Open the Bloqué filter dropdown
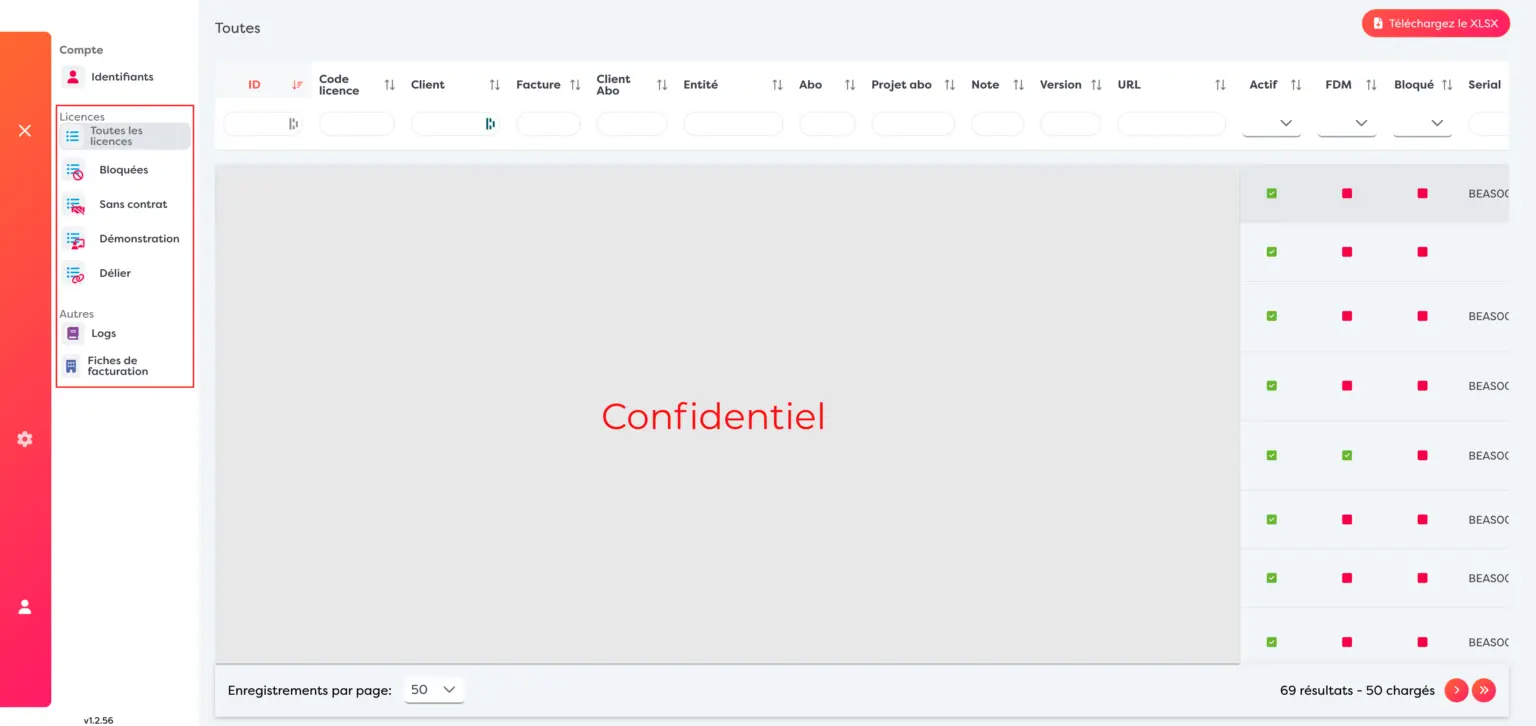Image resolution: width=1536 pixels, height=726 pixels. pos(1422,124)
